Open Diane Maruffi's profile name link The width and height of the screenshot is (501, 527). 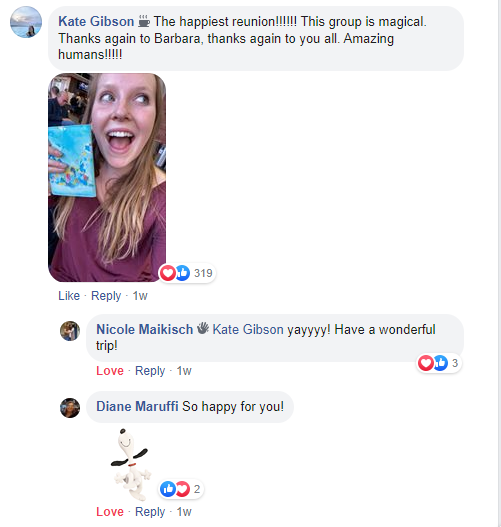137,406
